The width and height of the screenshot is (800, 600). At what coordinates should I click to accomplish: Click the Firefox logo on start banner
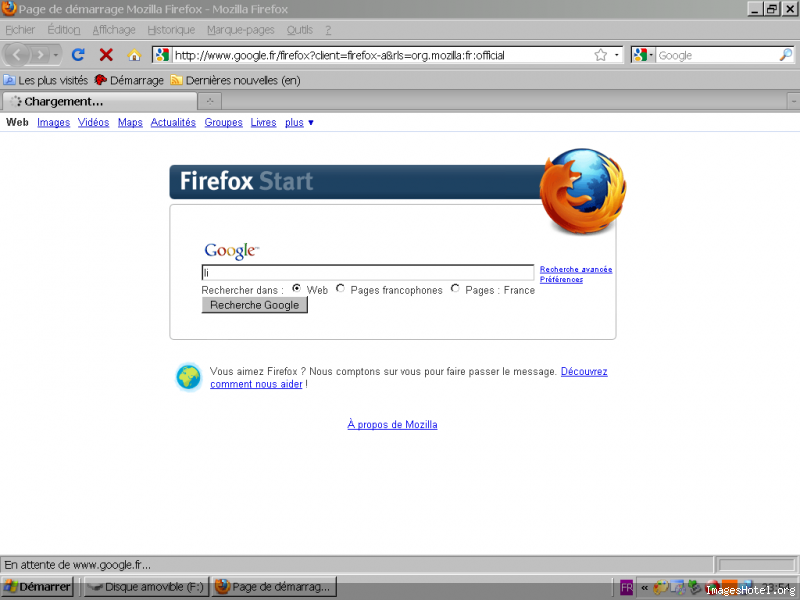(x=582, y=190)
